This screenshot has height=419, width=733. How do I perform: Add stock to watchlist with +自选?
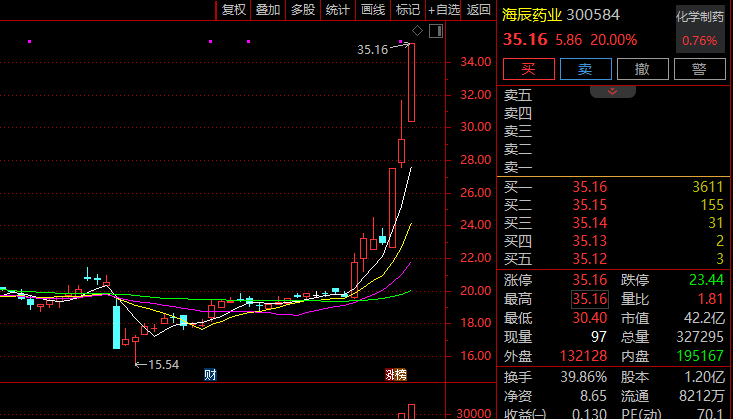443,10
